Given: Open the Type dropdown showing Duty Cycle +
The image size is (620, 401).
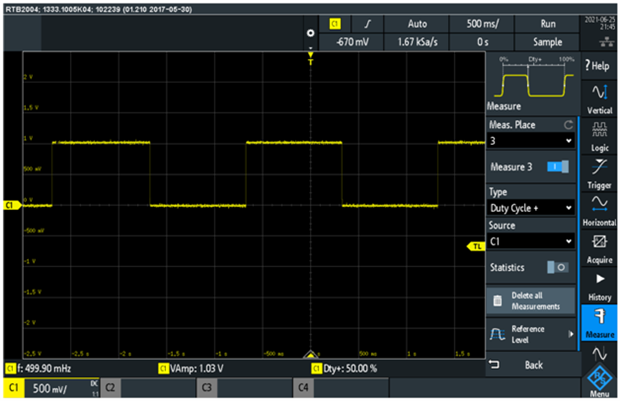Looking at the screenshot, I should tap(530, 208).
